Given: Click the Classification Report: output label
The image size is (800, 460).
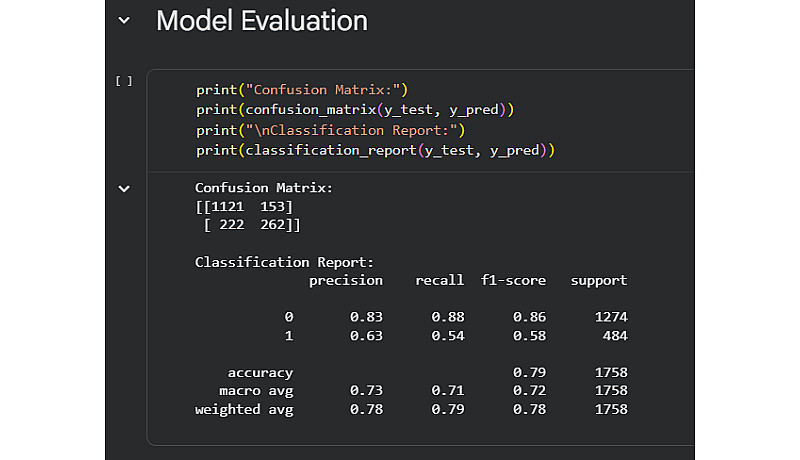Looking at the screenshot, I should pyautogui.click(x=284, y=262).
